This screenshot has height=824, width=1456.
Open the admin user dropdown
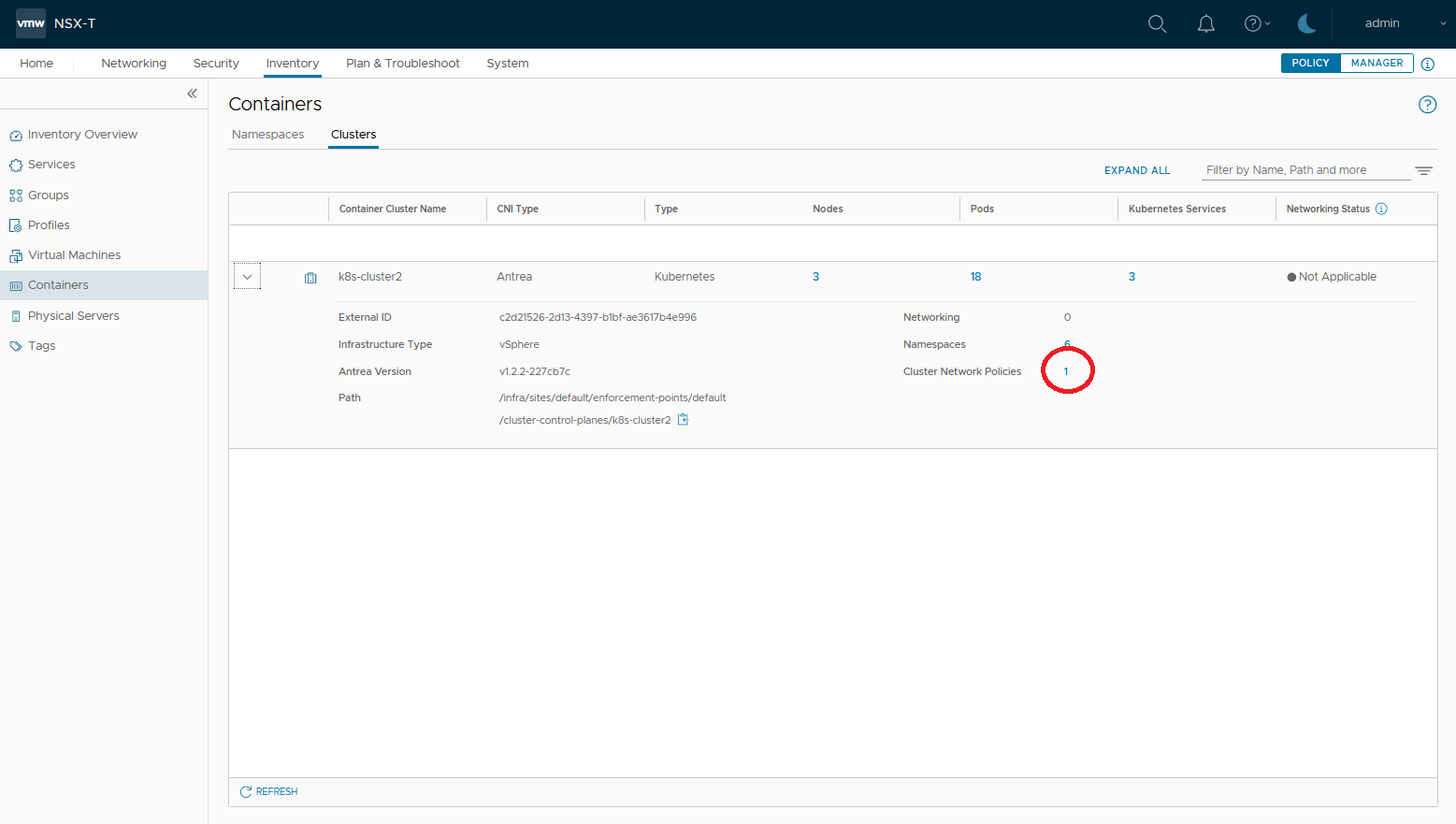[x=1405, y=23]
